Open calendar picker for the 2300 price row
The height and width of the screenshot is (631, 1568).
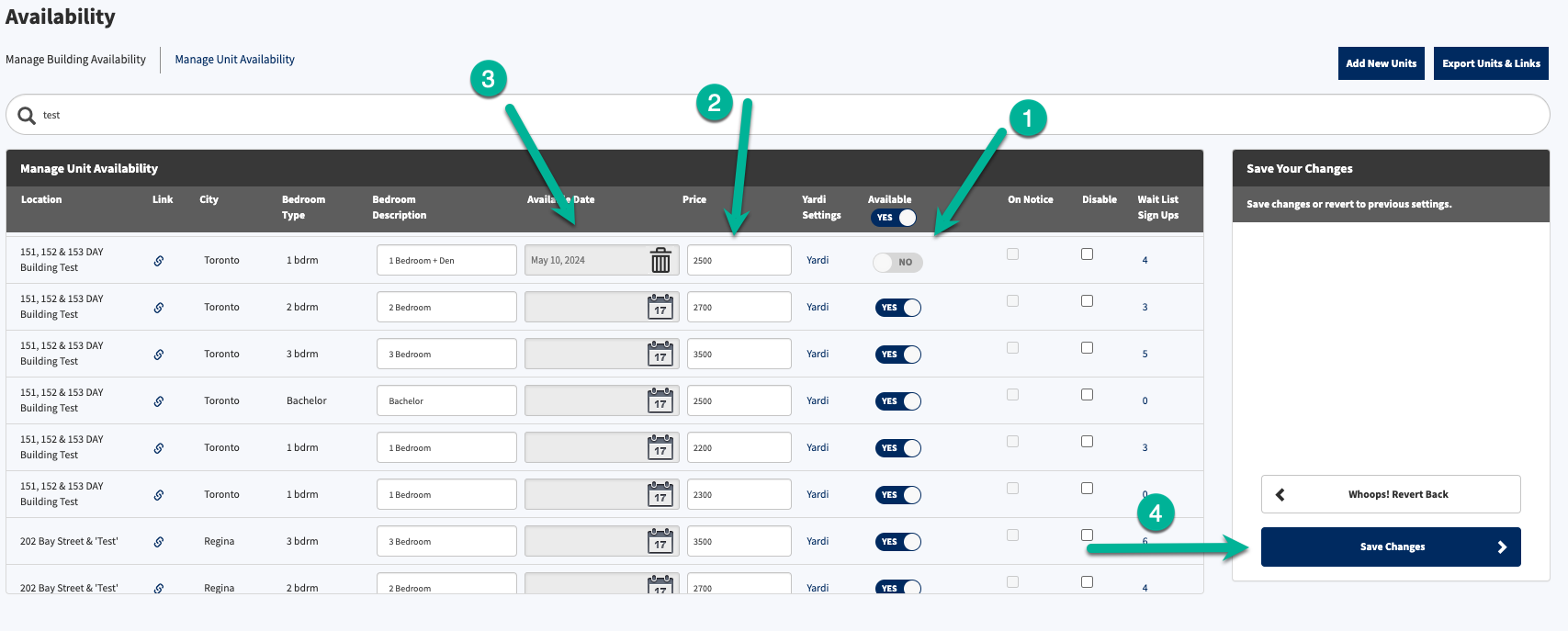pos(660,494)
